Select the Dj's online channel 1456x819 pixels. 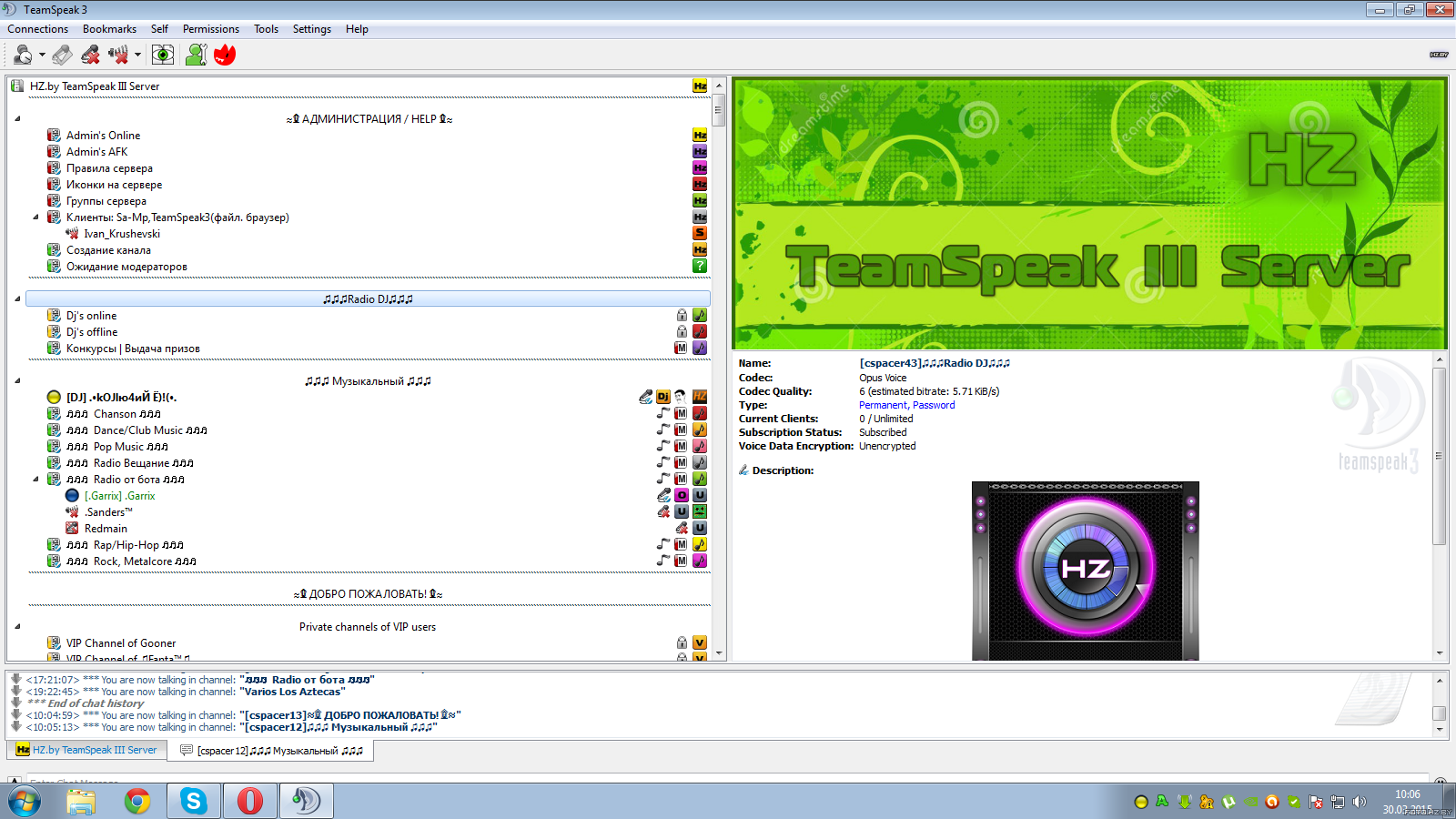tap(91, 316)
